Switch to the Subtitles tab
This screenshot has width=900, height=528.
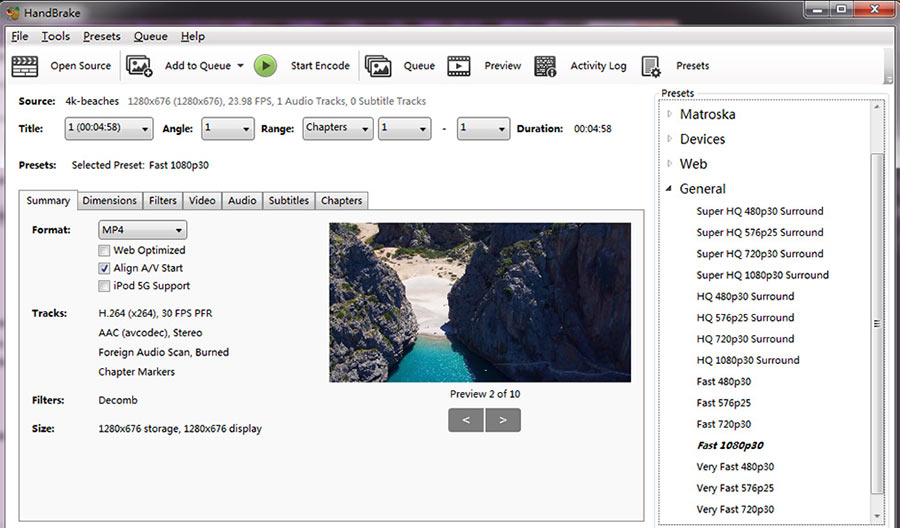point(289,200)
